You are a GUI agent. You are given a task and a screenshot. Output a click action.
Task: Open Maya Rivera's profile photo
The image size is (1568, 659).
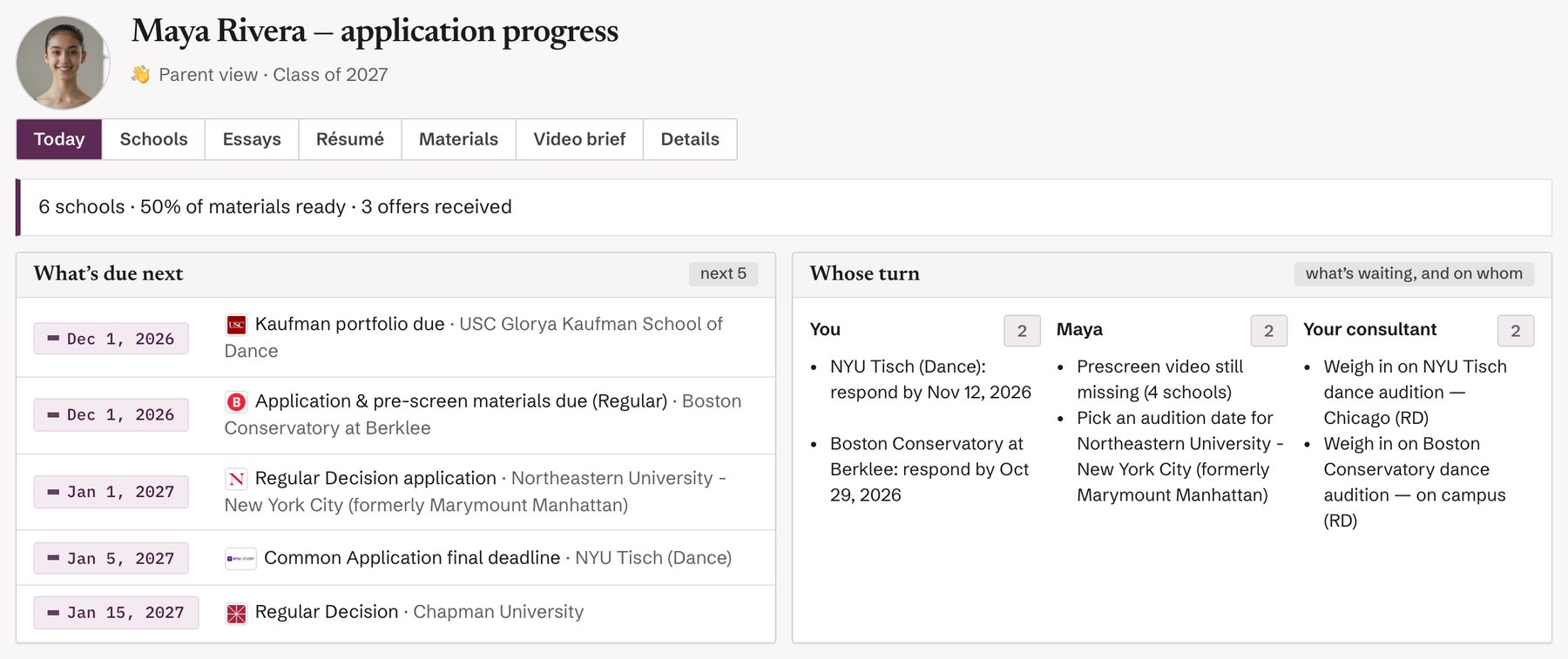(63, 63)
